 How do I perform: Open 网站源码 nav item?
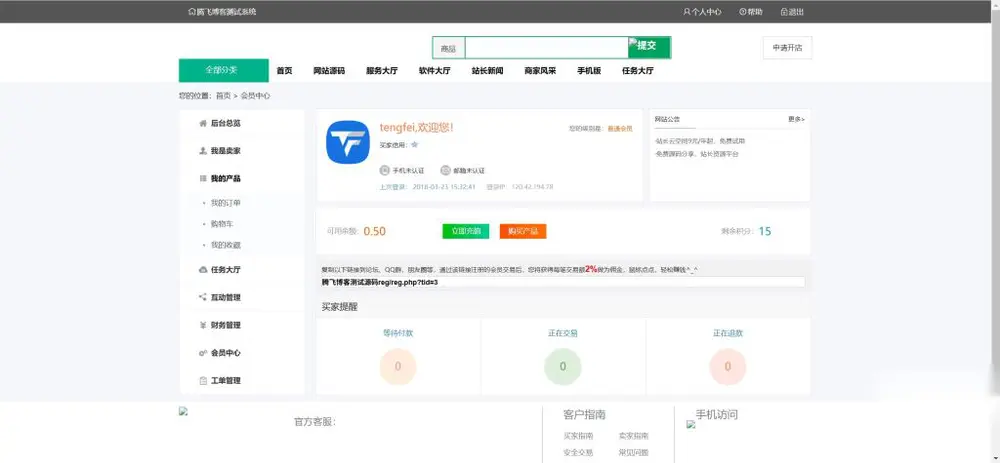click(329, 71)
